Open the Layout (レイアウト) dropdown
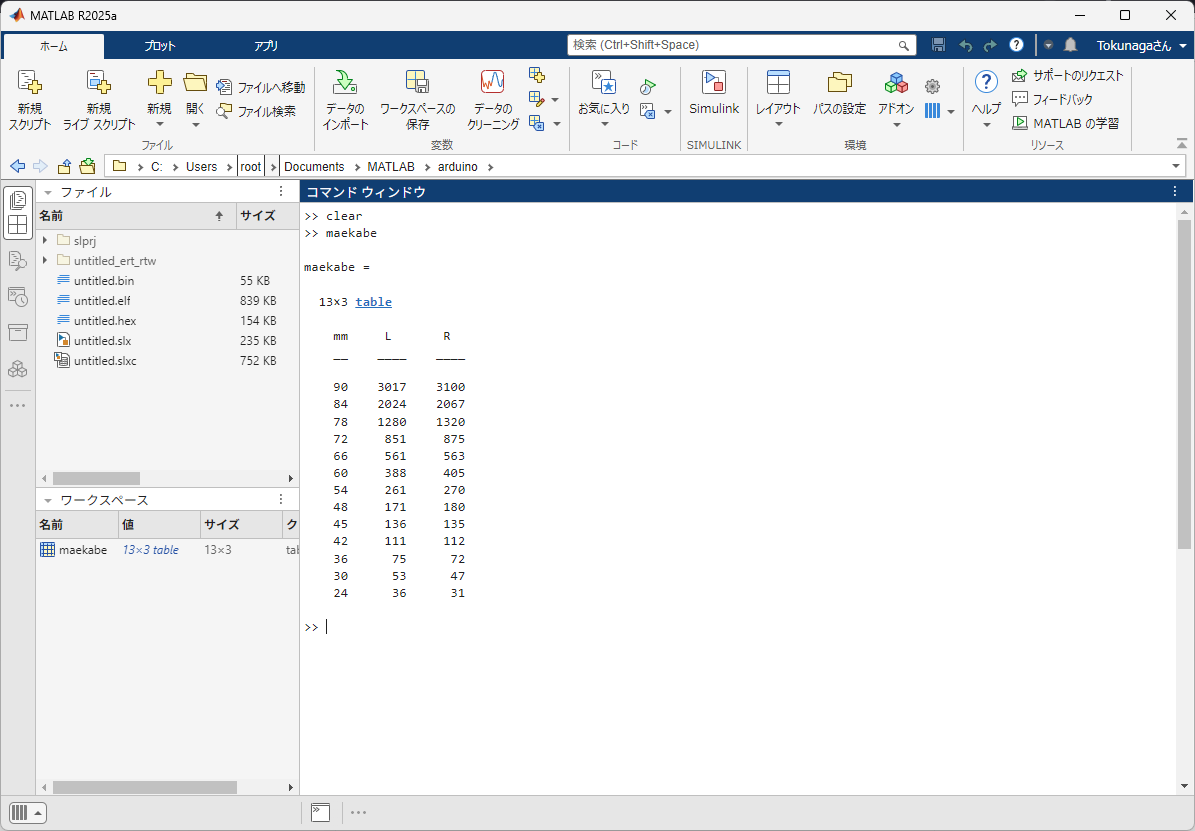Viewport: 1195px width, 831px height. coord(778,110)
